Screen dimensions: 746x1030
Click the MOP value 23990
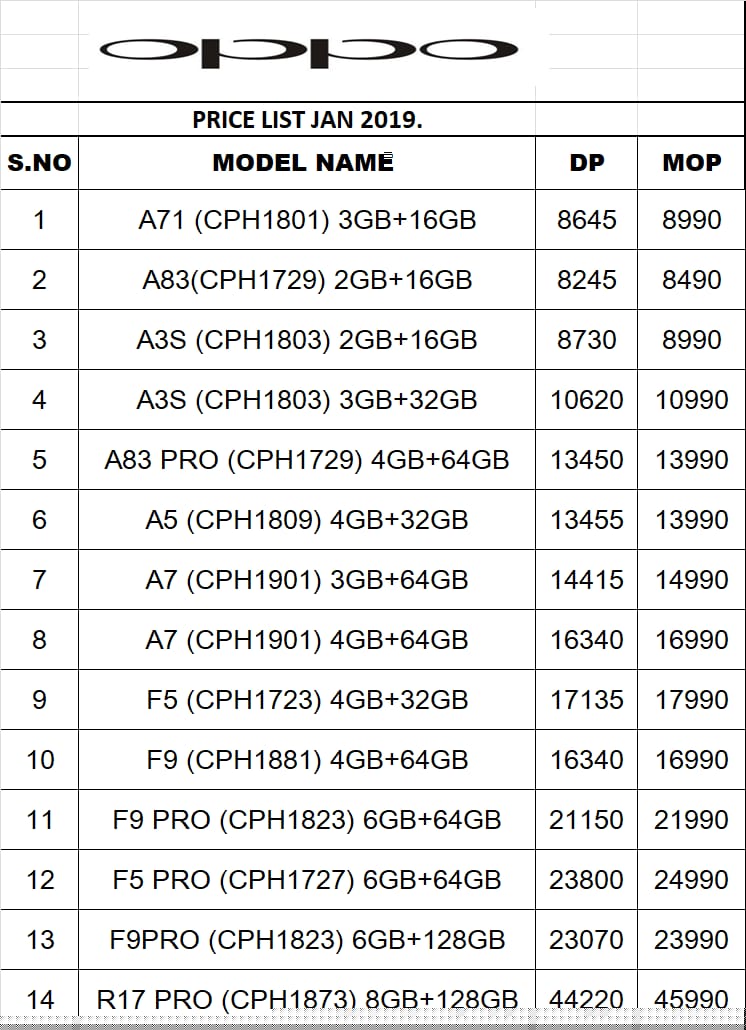point(692,940)
